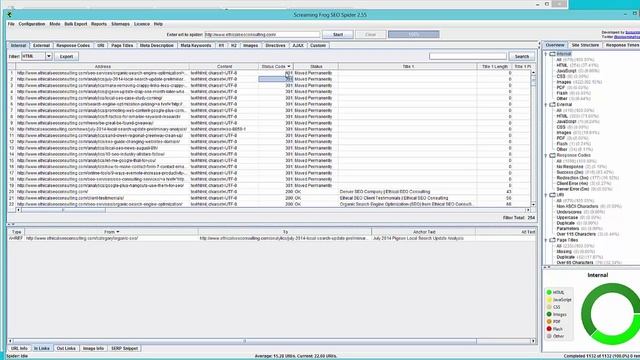Image resolution: width=640 pixels, height=360 pixels.
Task: Open the Sitemaps menu
Action: (120, 24)
